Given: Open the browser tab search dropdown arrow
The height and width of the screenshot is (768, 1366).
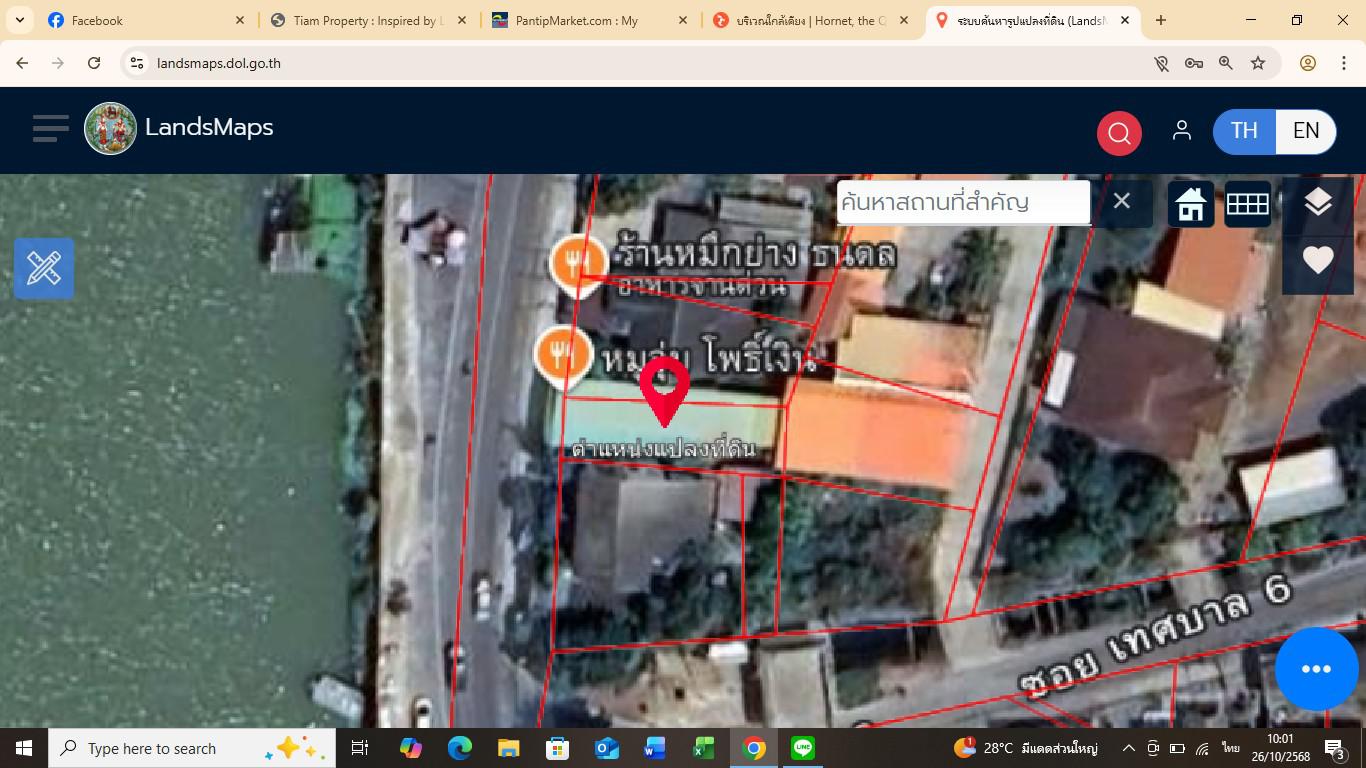Looking at the screenshot, I should tap(20, 20).
